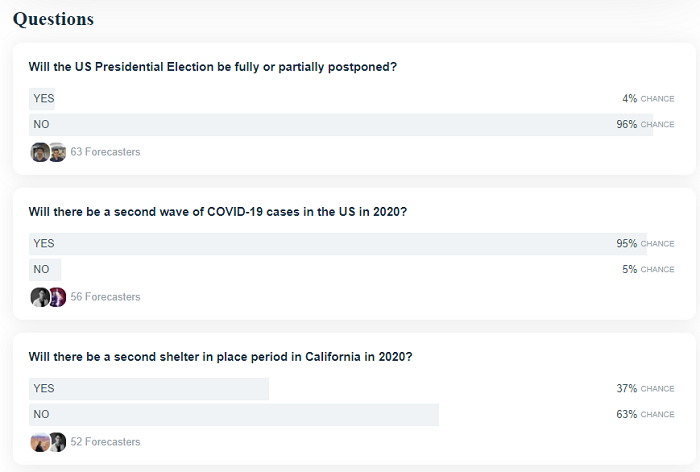View the 63 Forecasters list

(105, 152)
